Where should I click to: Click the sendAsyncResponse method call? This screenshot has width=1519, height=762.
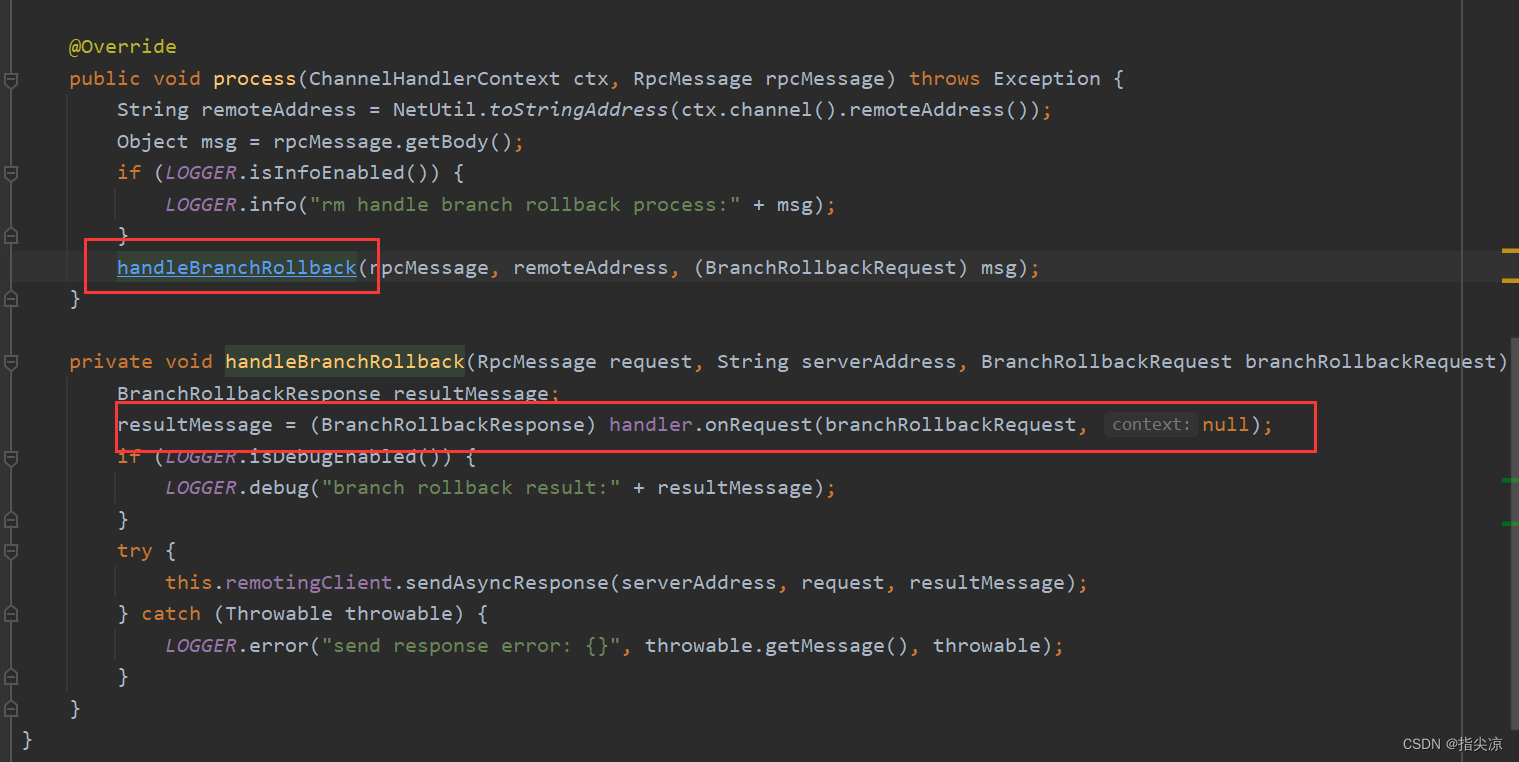click(507, 583)
